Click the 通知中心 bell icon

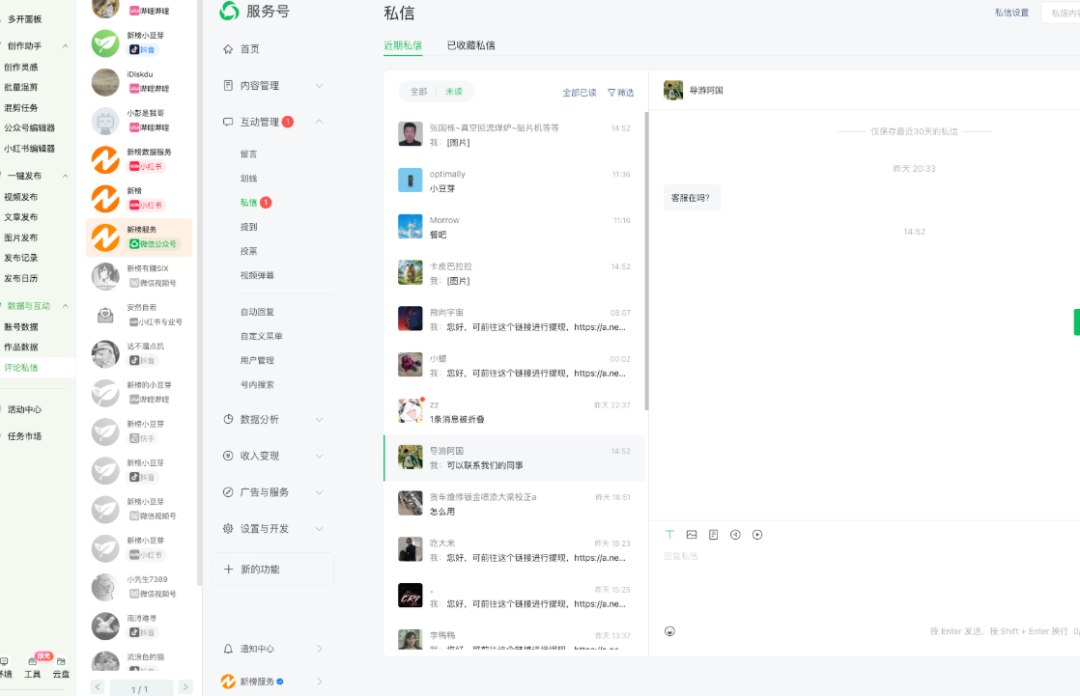[228, 649]
